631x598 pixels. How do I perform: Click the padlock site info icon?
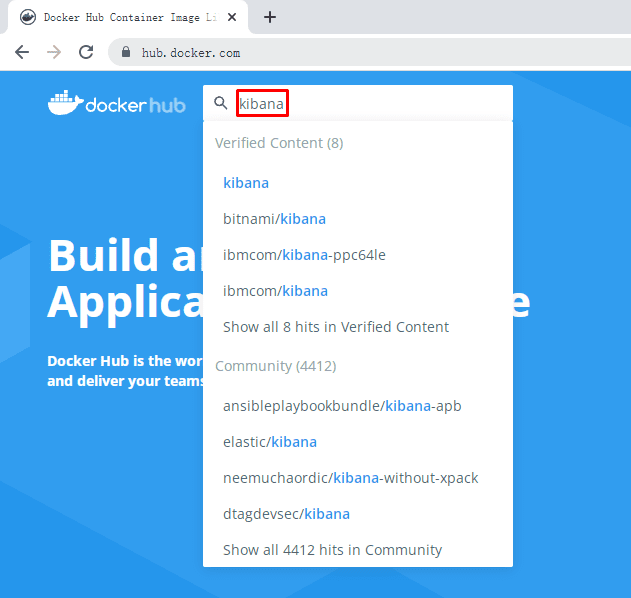126,52
